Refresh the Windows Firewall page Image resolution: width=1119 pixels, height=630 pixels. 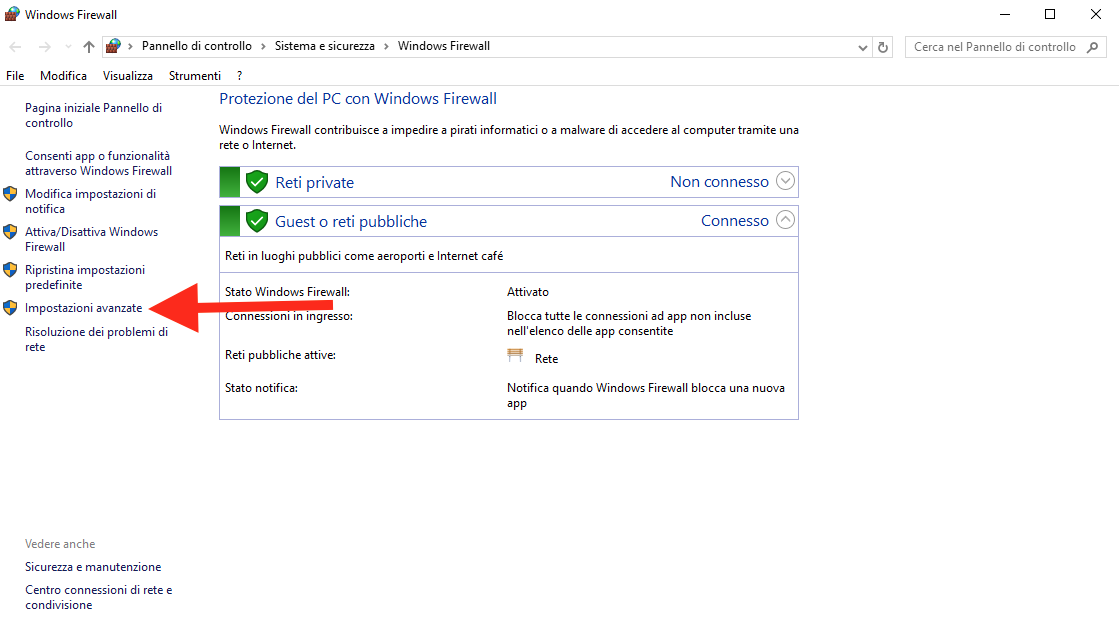(883, 47)
